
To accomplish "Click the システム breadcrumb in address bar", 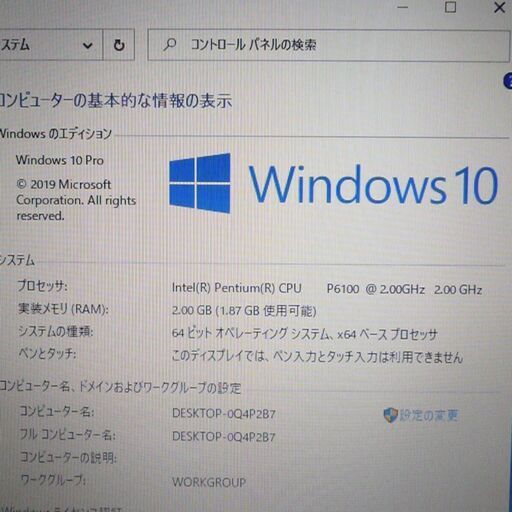I will pyautogui.click(x=15, y=45).
